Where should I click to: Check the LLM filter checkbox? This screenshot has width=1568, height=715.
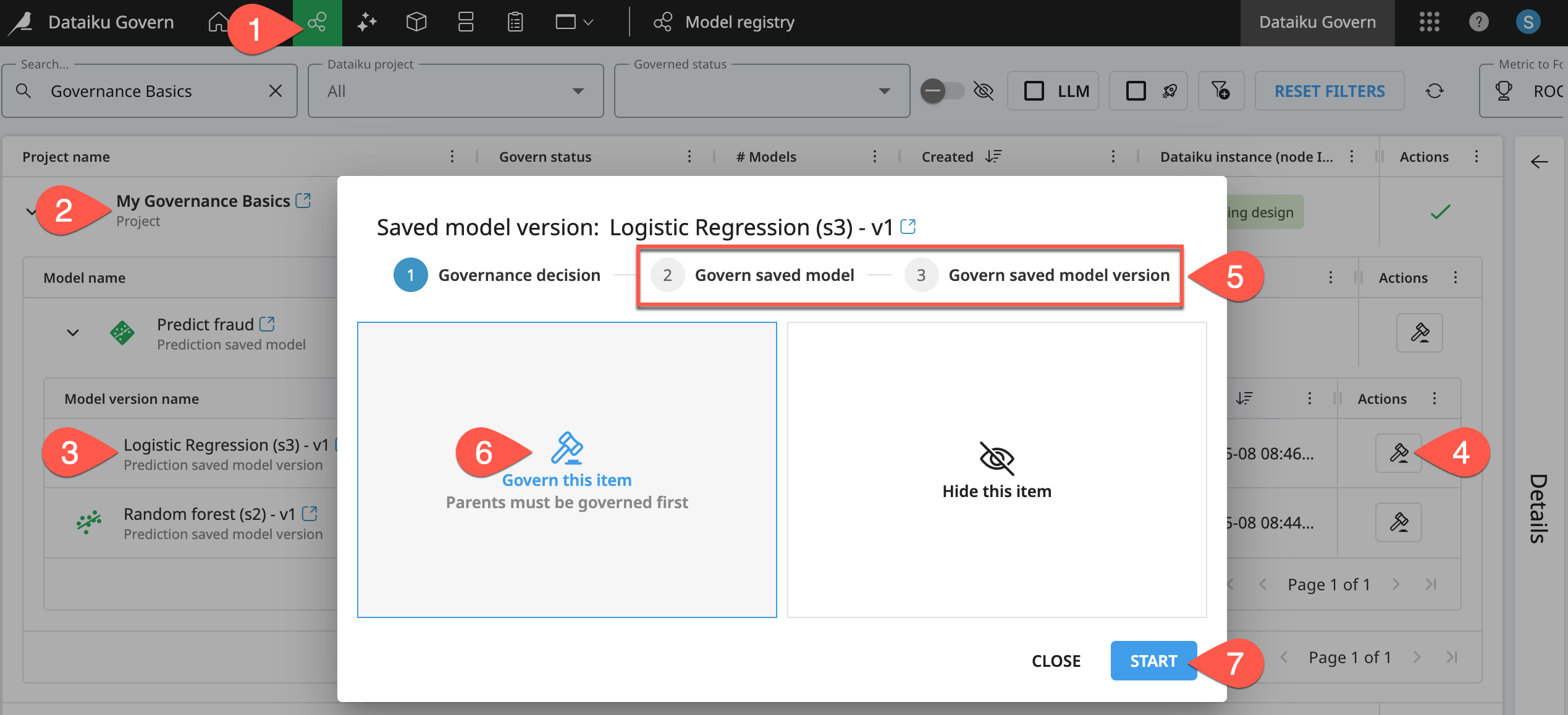coord(1034,91)
